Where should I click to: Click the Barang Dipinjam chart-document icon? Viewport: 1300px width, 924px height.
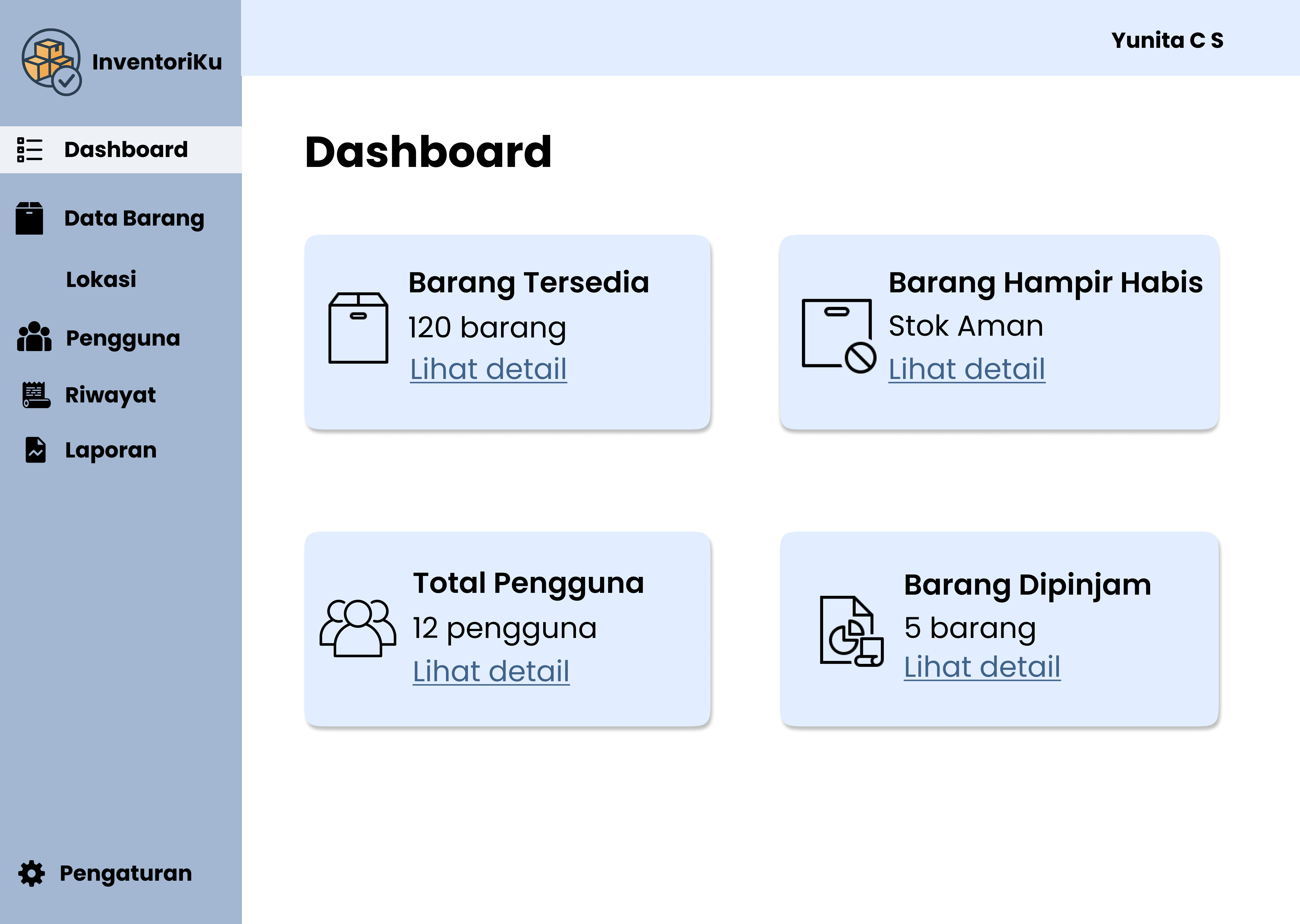[x=851, y=630]
